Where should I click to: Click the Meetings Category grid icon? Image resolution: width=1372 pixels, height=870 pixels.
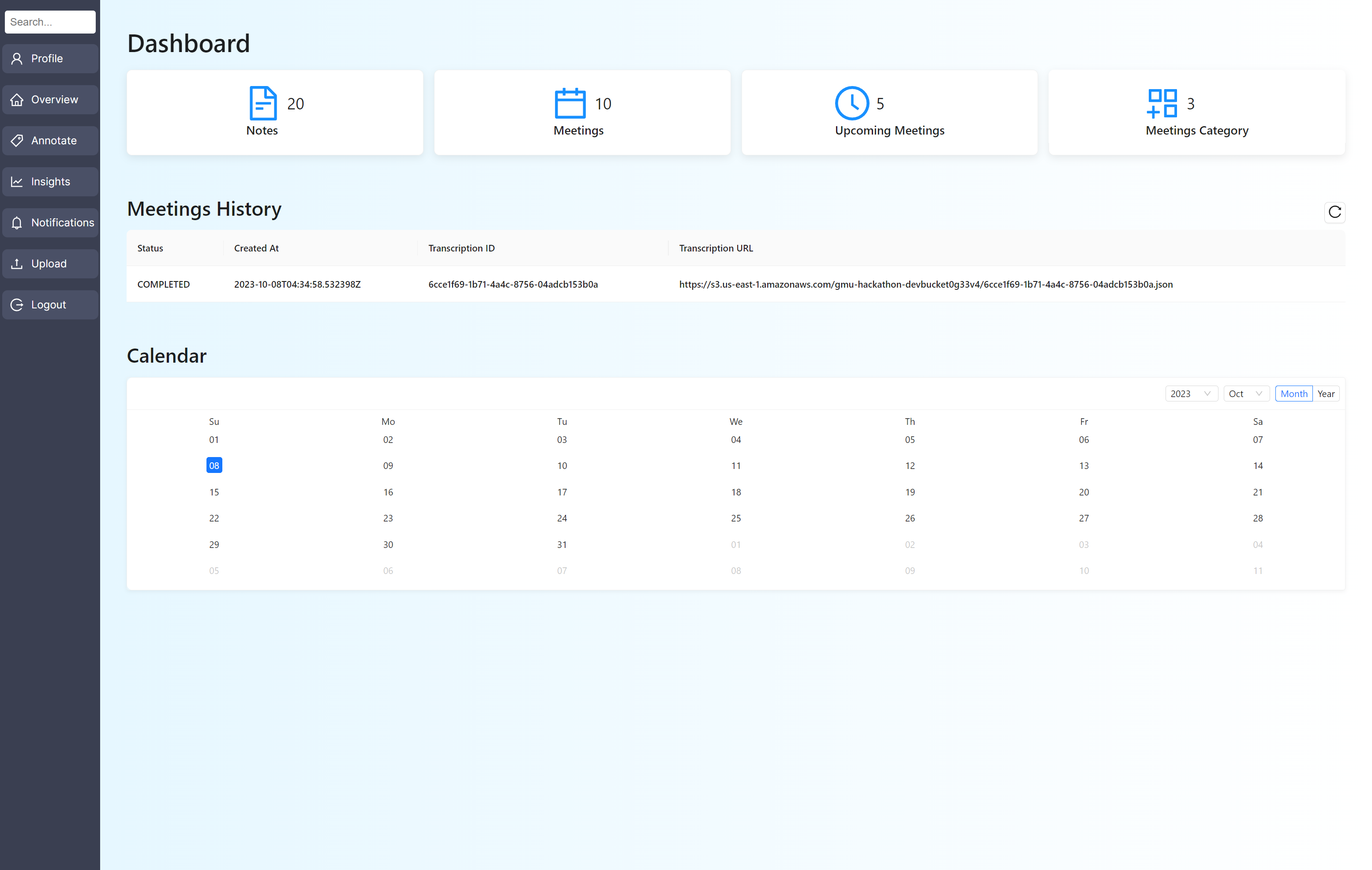(x=1162, y=103)
